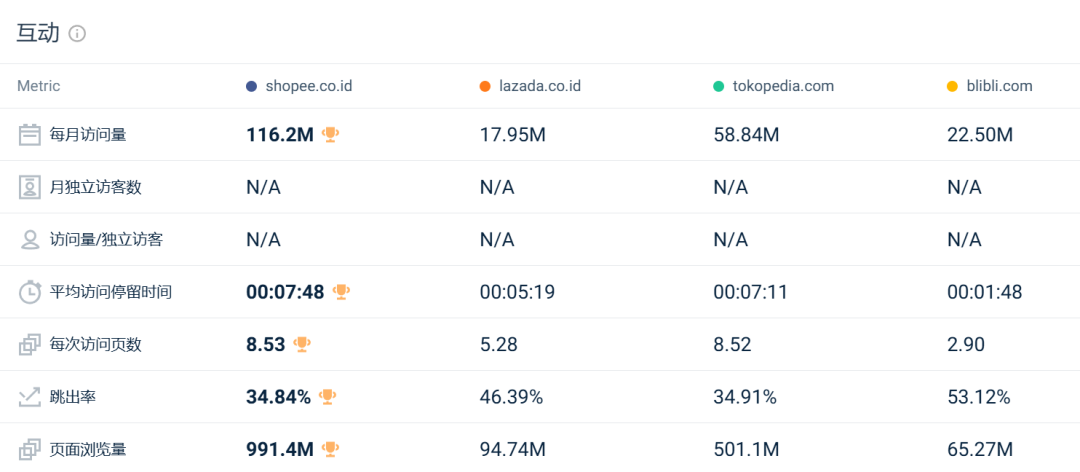1080x472 pixels.
Task: Click the 平均访问停留时间 row label
Action: coord(110,292)
